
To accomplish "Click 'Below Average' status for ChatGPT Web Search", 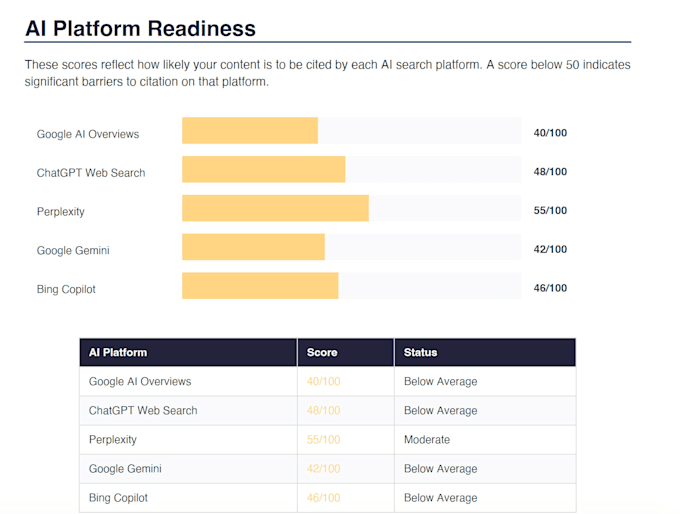I will coord(441,410).
